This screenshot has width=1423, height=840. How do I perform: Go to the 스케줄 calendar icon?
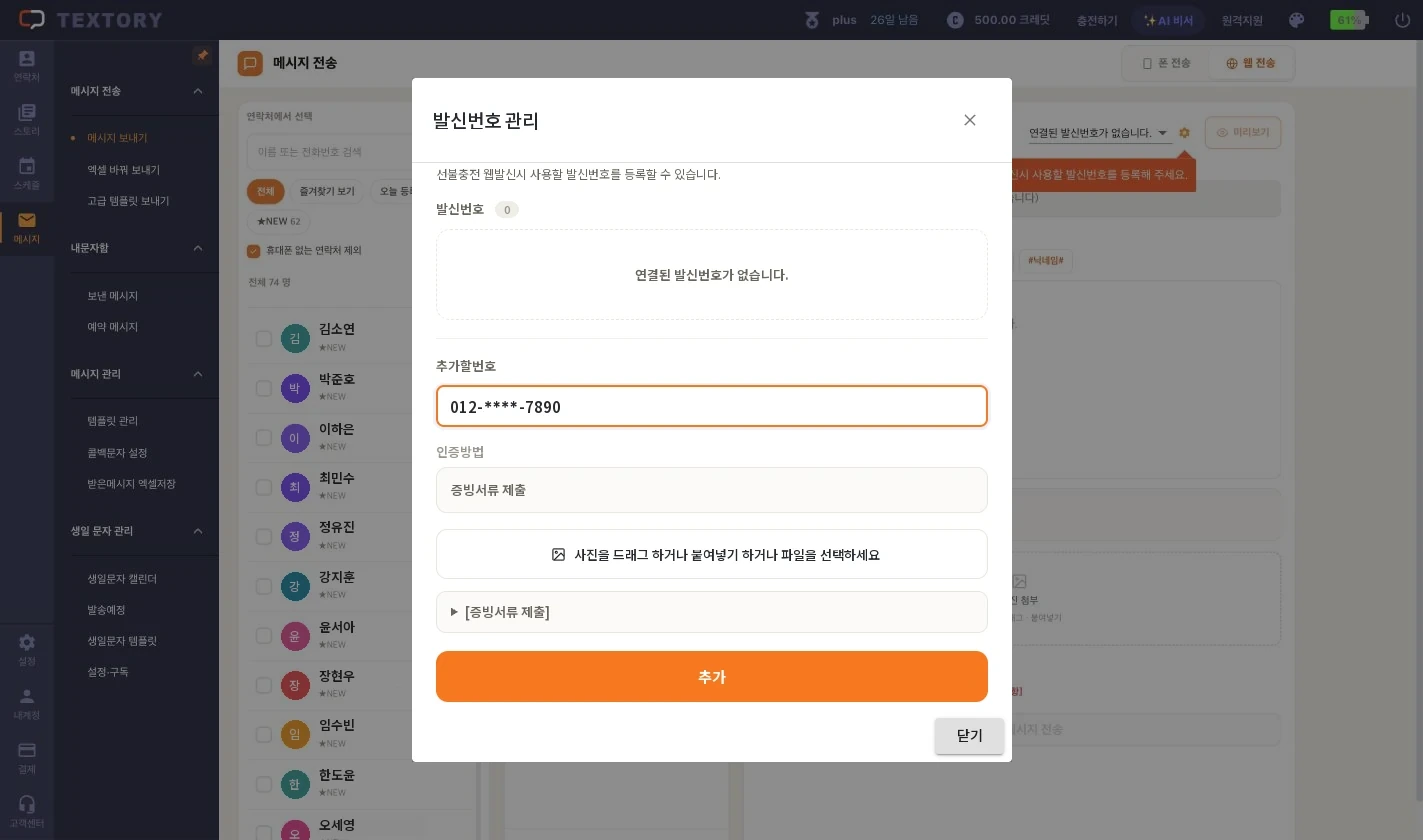click(27, 173)
